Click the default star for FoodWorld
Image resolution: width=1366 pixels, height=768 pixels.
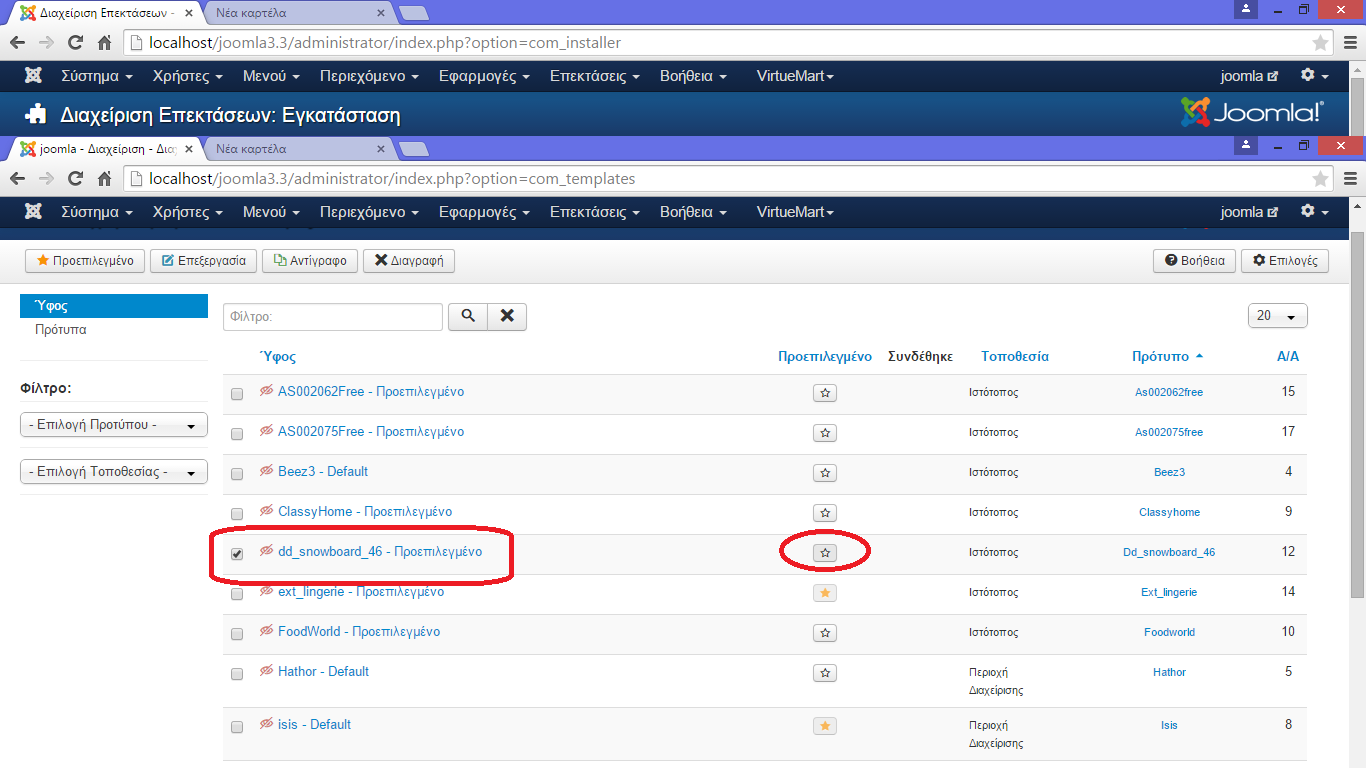824,633
